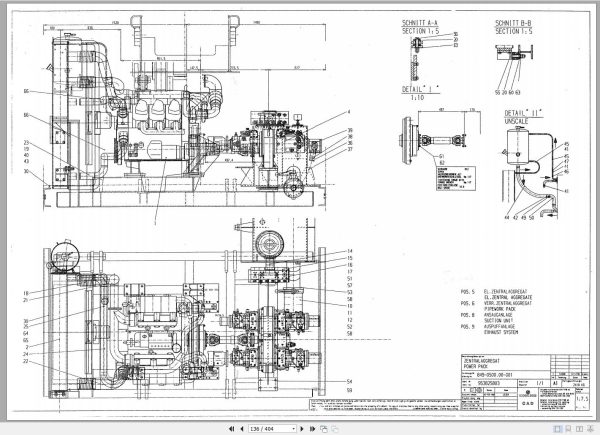Click the greyed go to next view icon

click(x=334, y=429)
